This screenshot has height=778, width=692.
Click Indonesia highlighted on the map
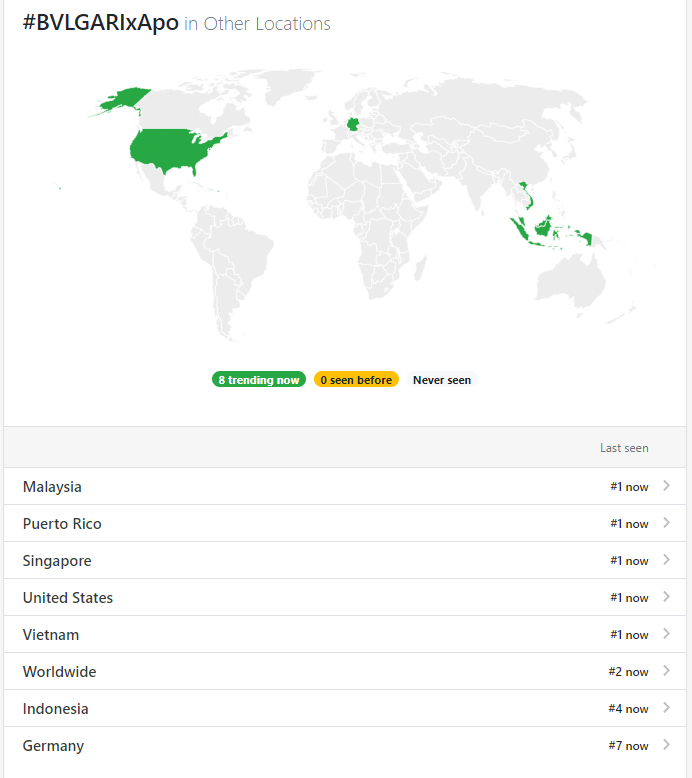click(543, 229)
